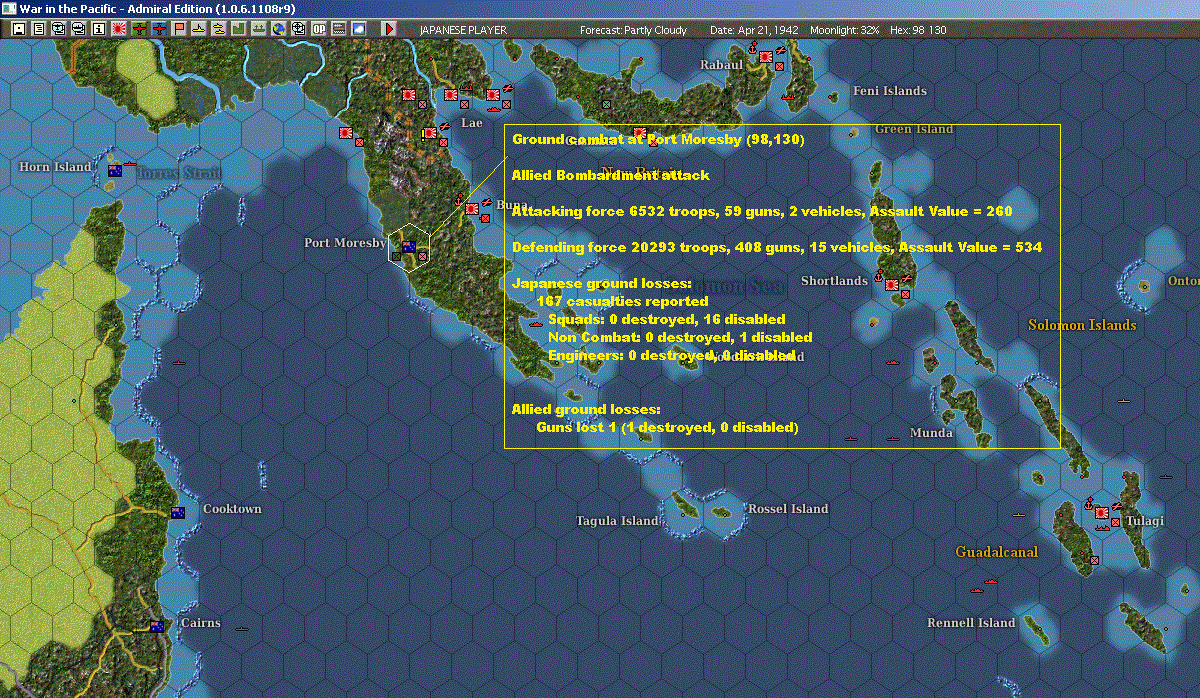Click the Forecast: Partly Cloudy status text
1200x698 pixels.
(x=634, y=30)
